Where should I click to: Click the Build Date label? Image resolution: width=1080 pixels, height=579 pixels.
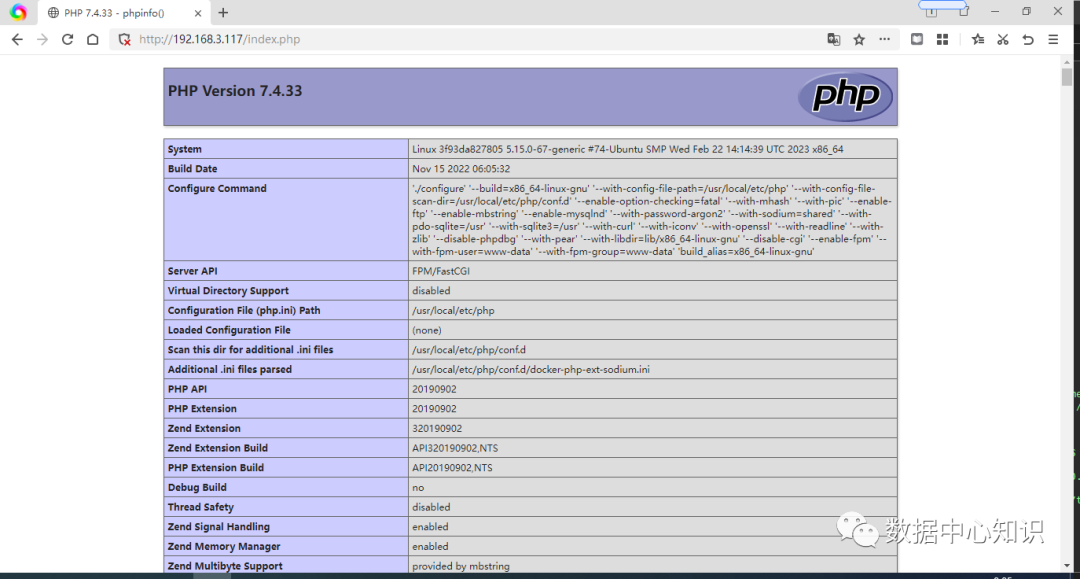[x=192, y=169]
